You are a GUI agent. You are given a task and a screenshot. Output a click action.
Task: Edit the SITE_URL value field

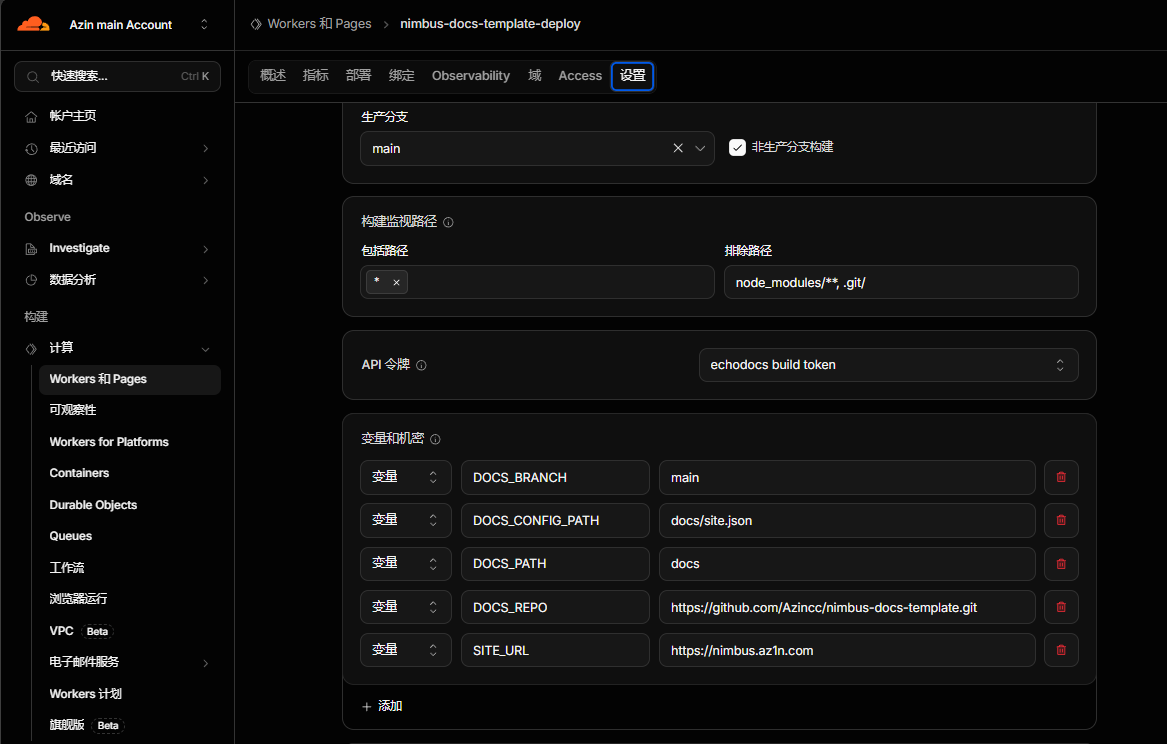pos(847,650)
